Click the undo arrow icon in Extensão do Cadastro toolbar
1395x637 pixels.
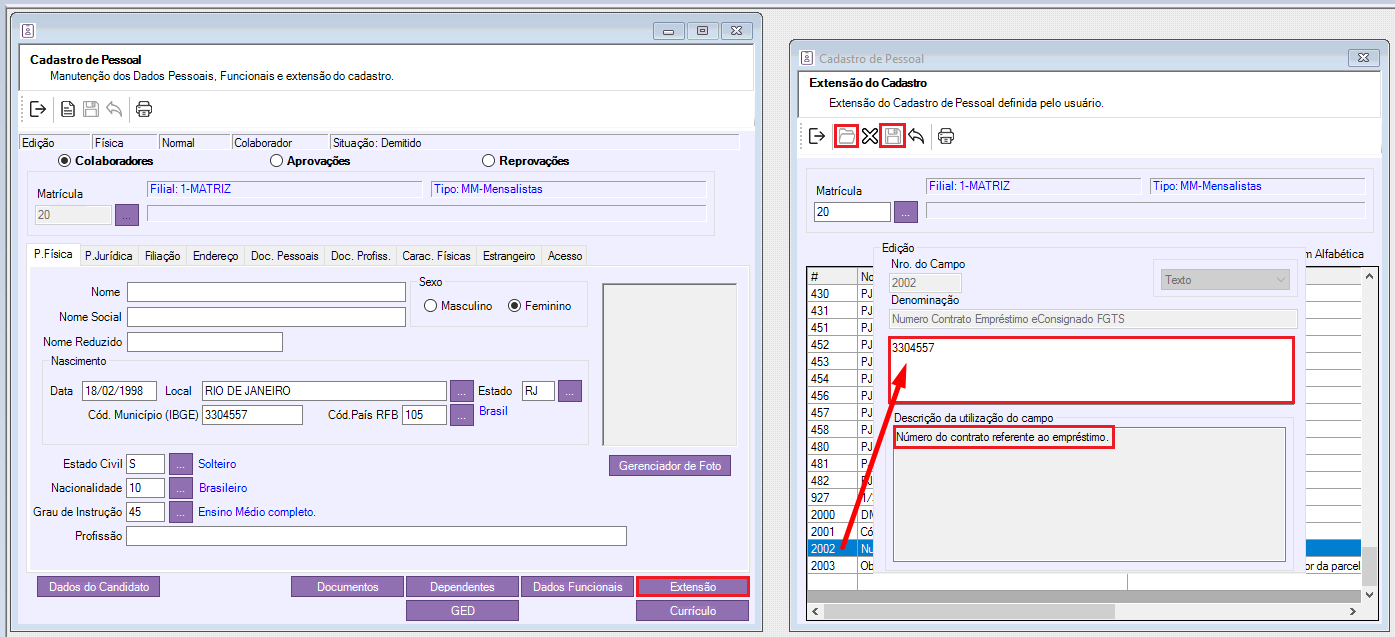pos(916,136)
